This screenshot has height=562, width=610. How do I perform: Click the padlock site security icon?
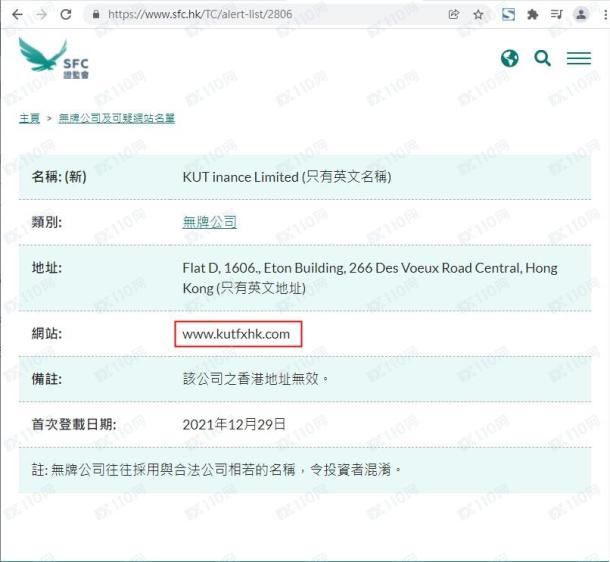pyautogui.click(x=96, y=15)
